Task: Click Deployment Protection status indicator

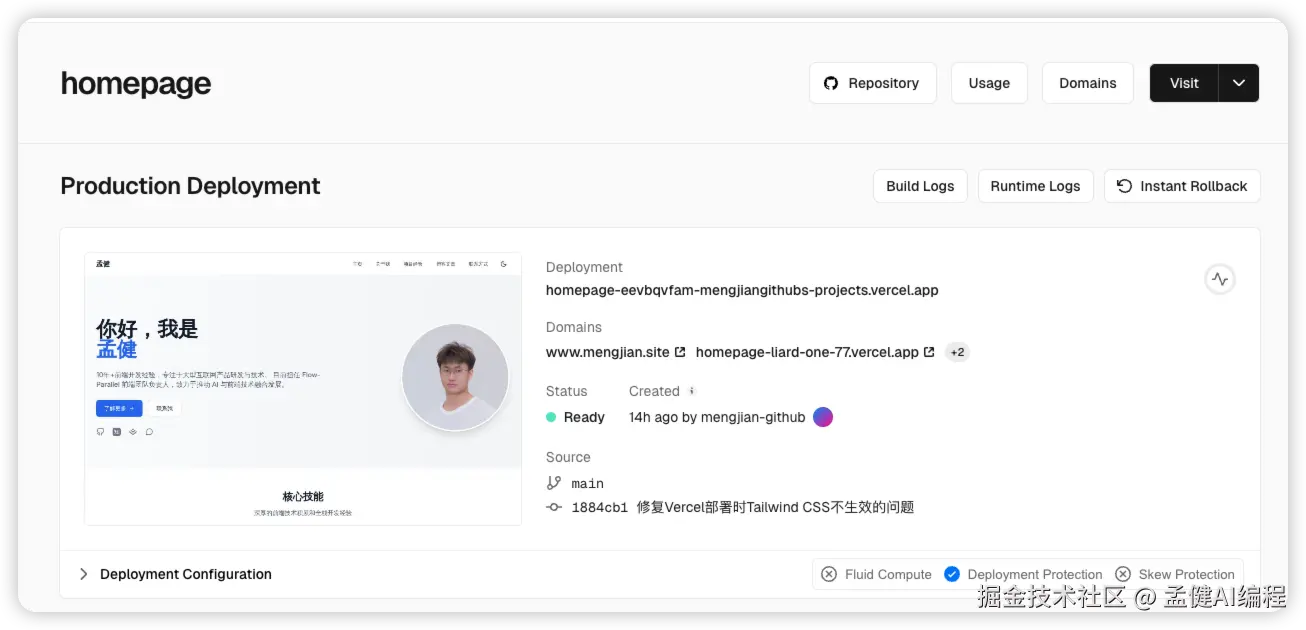Action: click(x=1023, y=574)
